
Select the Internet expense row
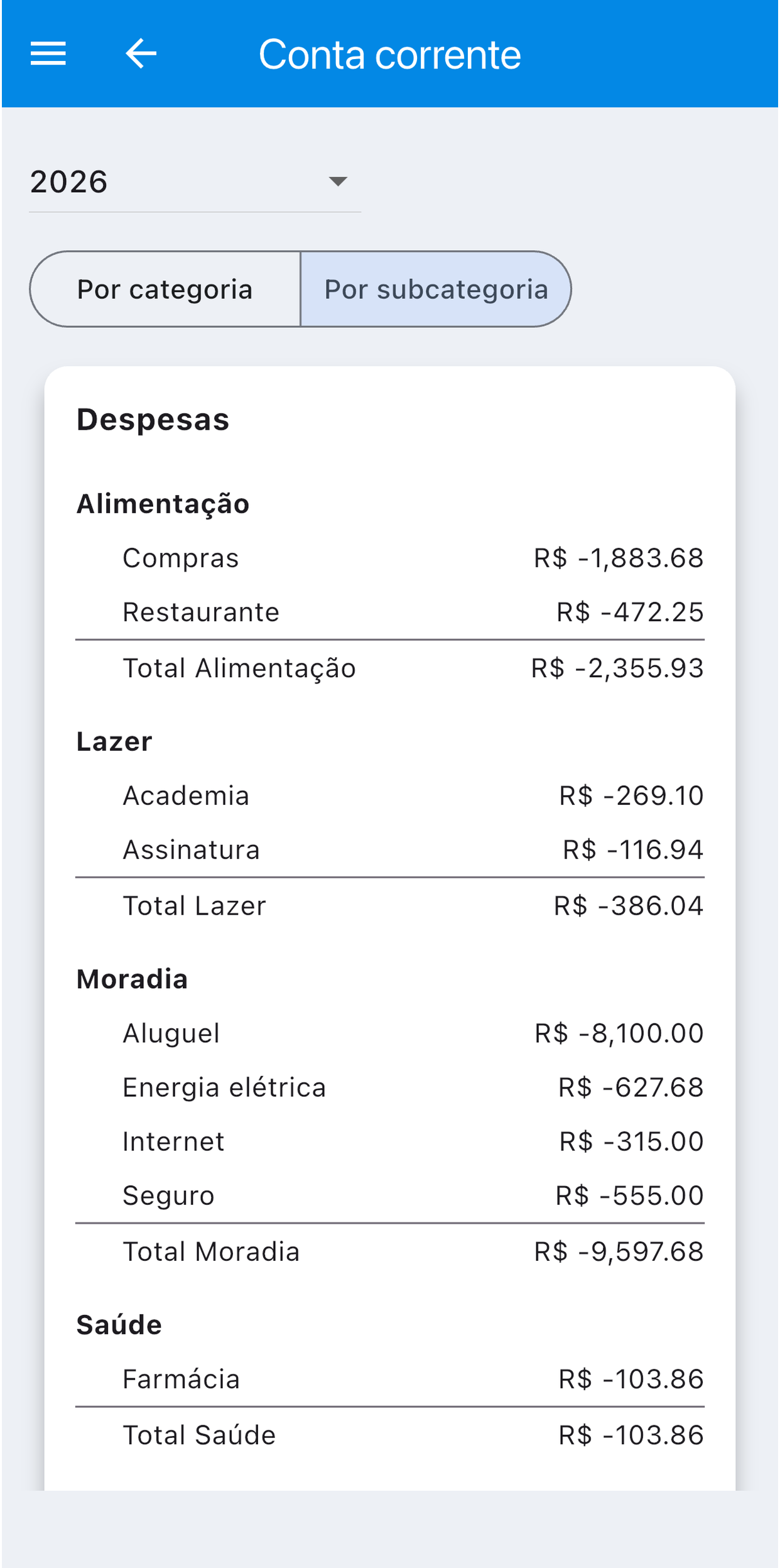[x=389, y=1141]
